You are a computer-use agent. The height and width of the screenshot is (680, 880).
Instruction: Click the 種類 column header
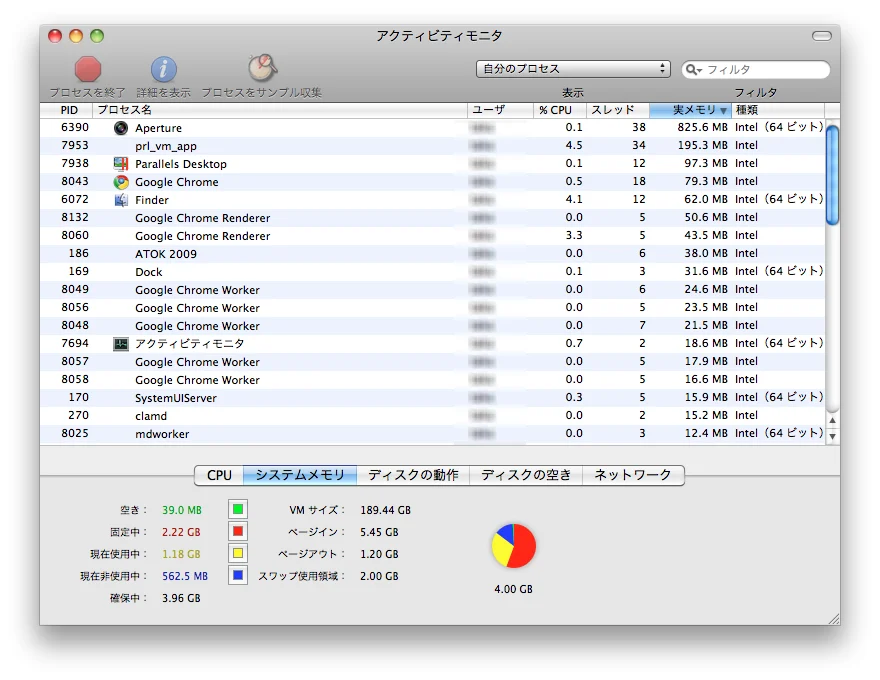[x=779, y=110]
